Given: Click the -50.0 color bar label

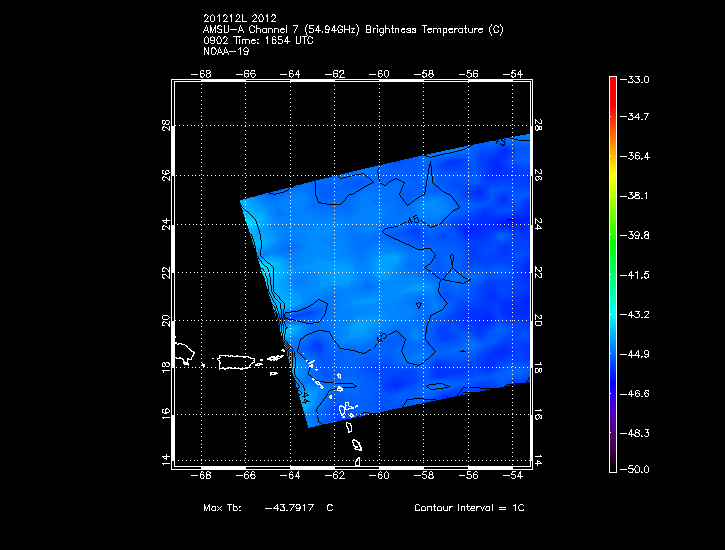Looking at the screenshot, I should pyautogui.click(x=634, y=470).
